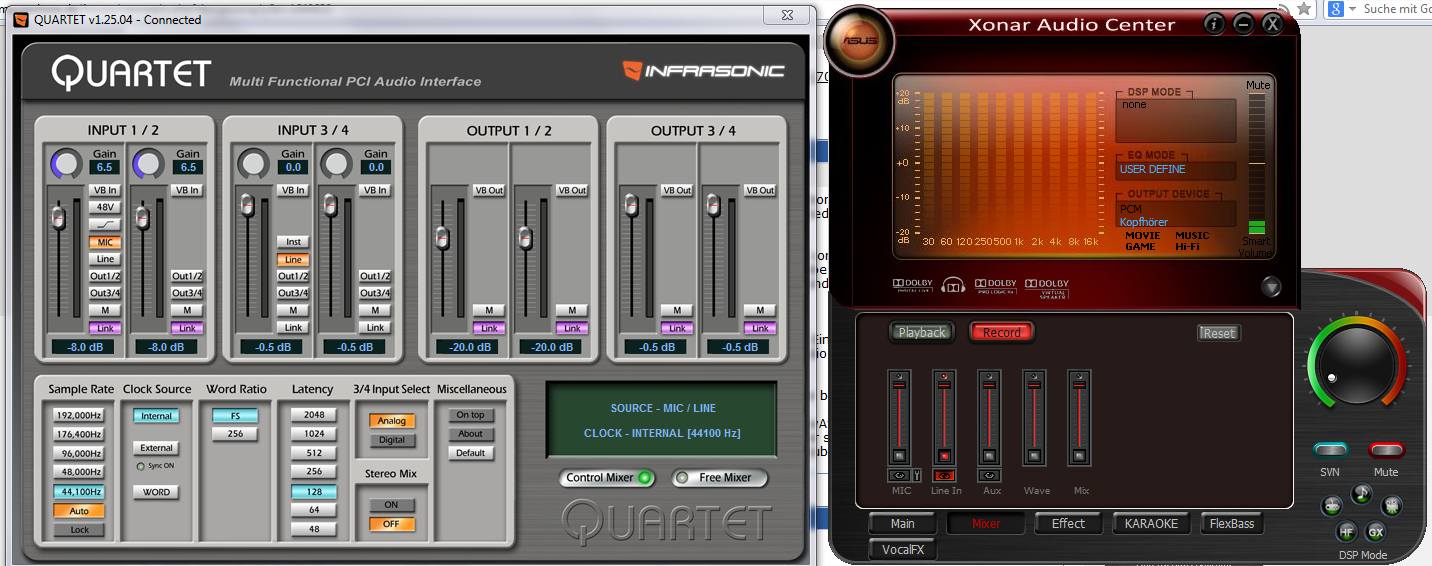Toggle the high-pass filter button on Input 1
This screenshot has height=566, width=1432.
(105, 224)
